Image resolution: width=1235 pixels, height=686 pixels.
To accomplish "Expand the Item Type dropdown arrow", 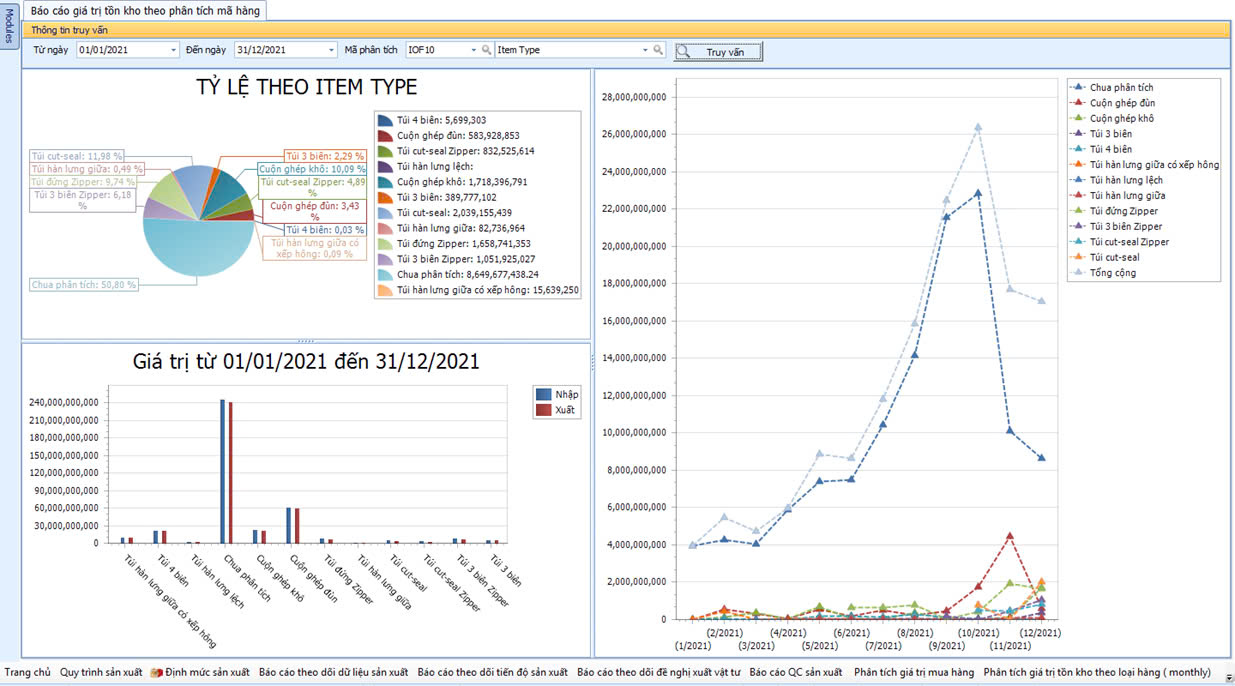I will pos(645,50).
